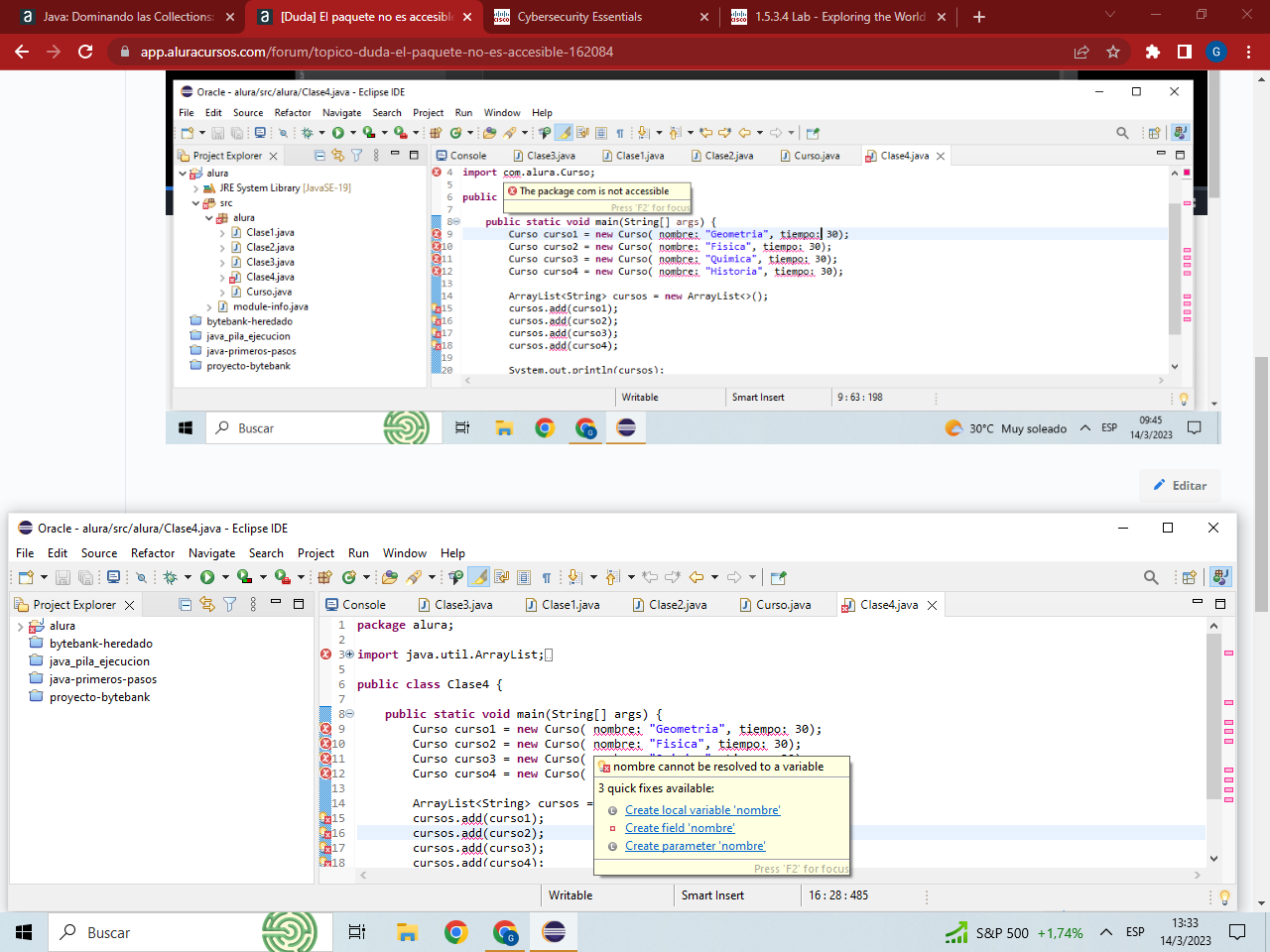Open the Back navigation history dropdown

coord(714,577)
